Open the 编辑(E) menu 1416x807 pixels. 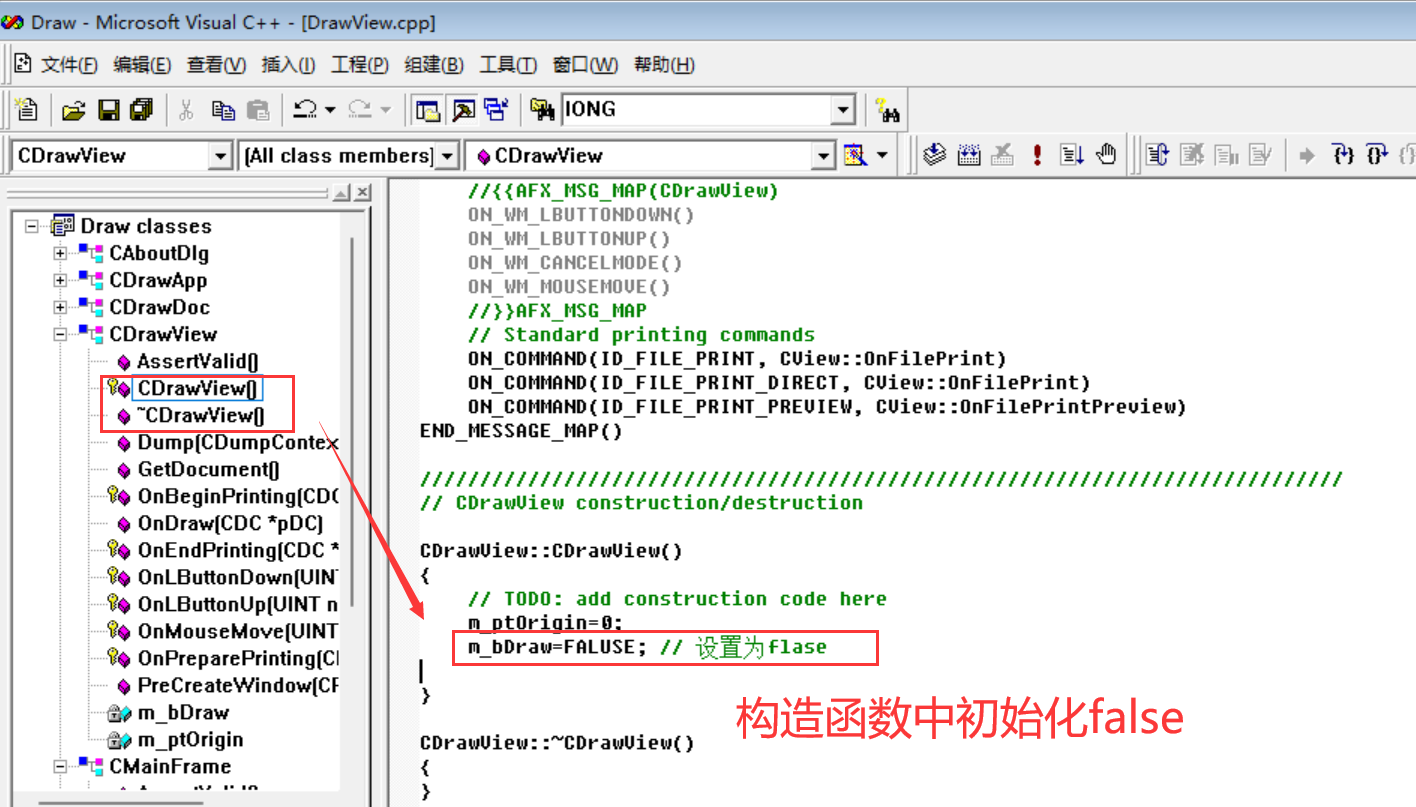142,65
